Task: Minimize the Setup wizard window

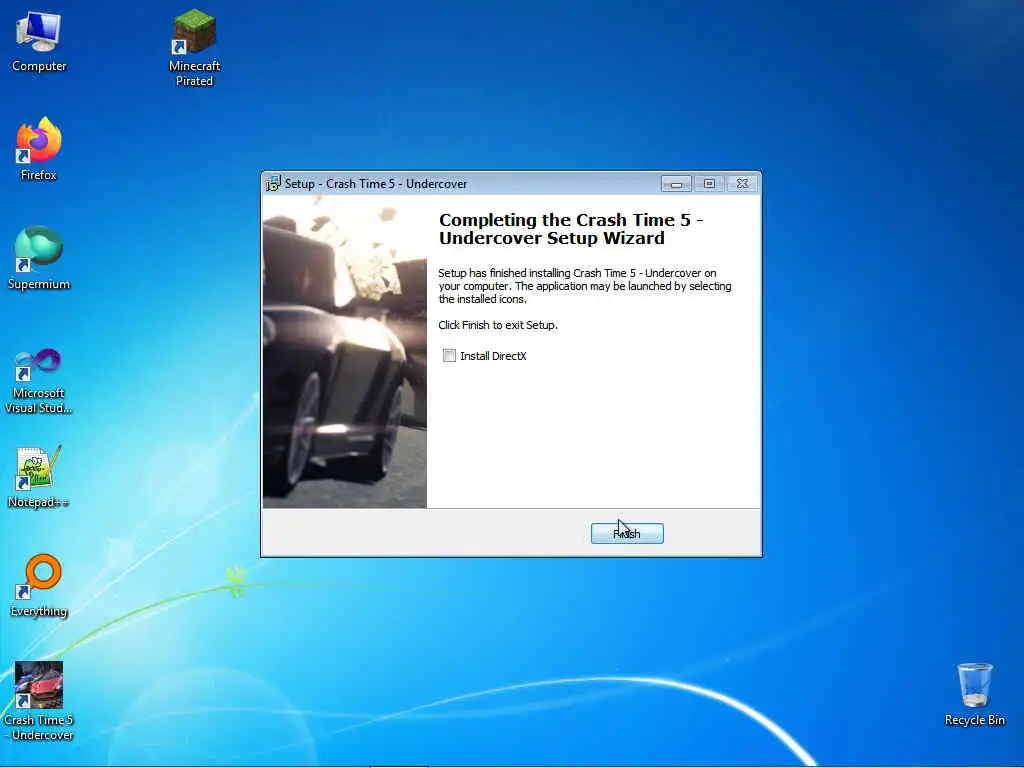Action: (676, 184)
